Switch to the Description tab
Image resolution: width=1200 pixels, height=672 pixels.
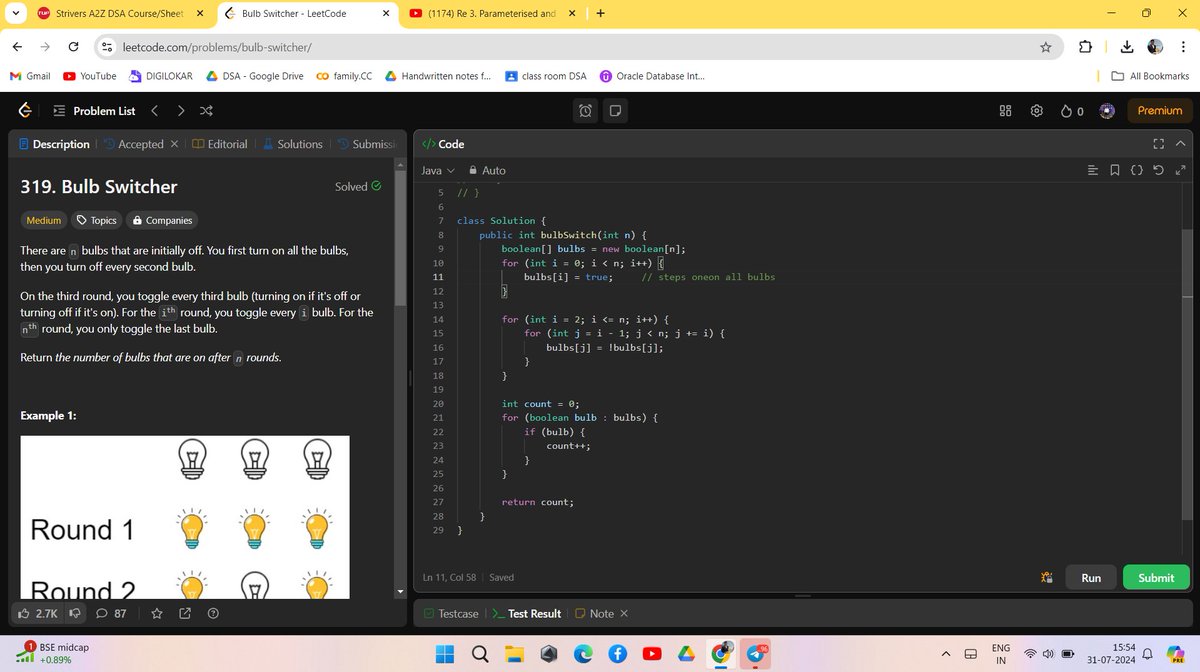click(x=54, y=144)
